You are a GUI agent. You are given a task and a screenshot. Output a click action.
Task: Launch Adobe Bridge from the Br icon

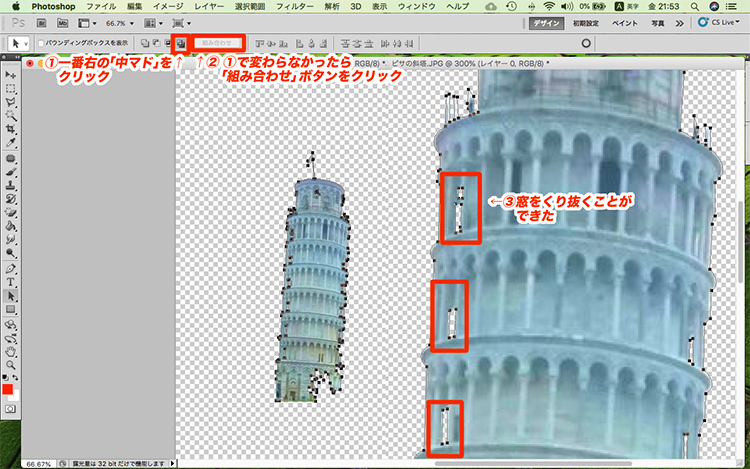point(42,23)
